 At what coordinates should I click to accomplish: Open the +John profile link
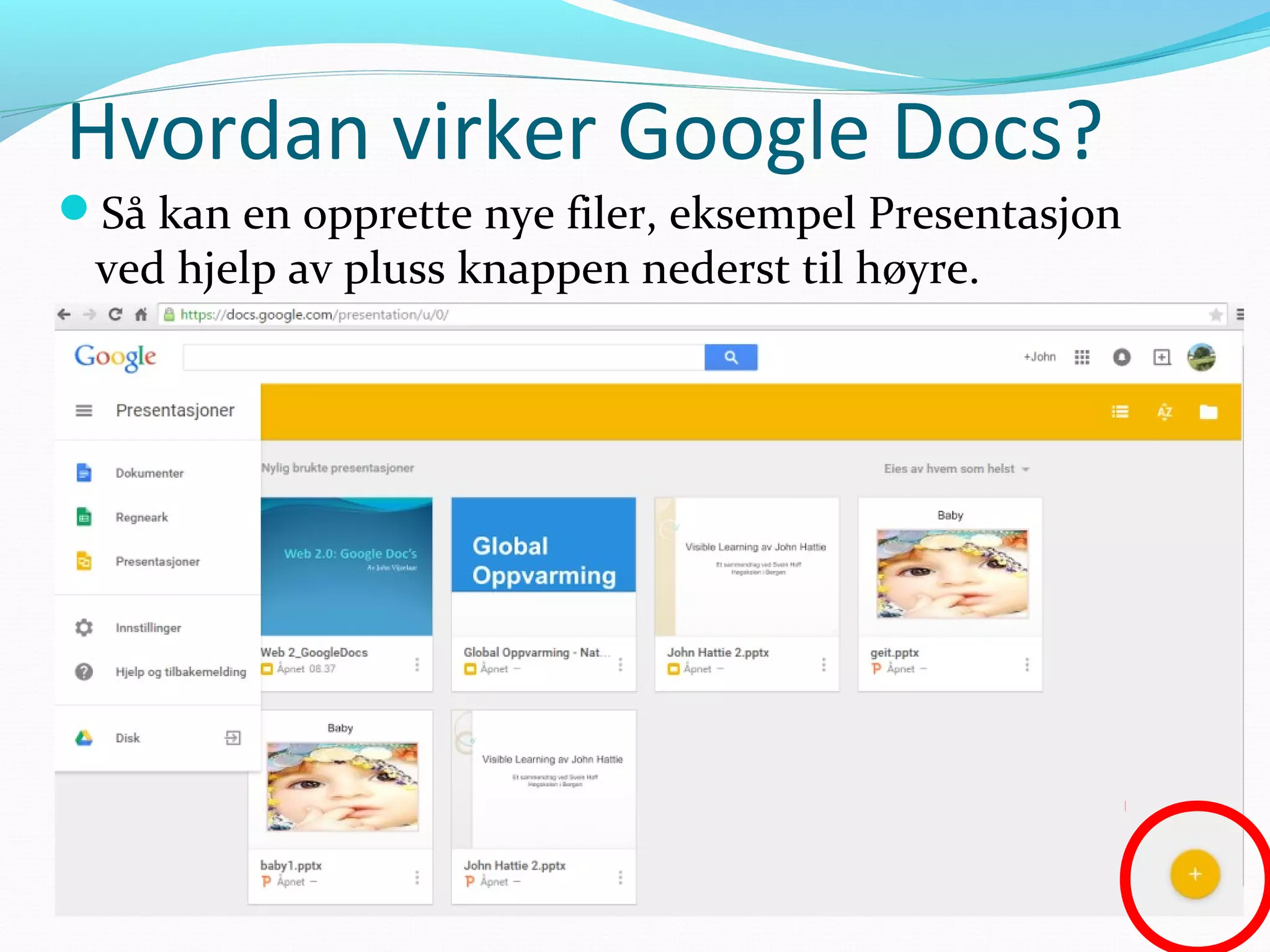click(x=1039, y=357)
